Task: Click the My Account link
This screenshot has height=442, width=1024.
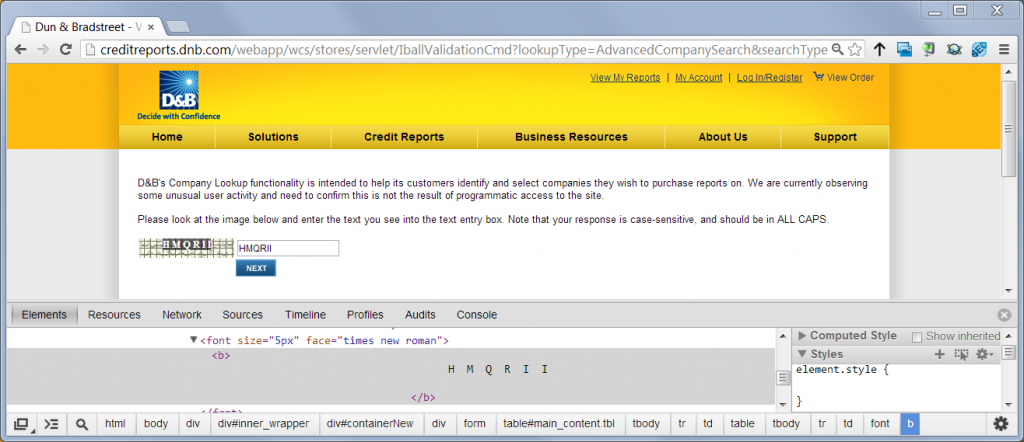Action: (699, 78)
